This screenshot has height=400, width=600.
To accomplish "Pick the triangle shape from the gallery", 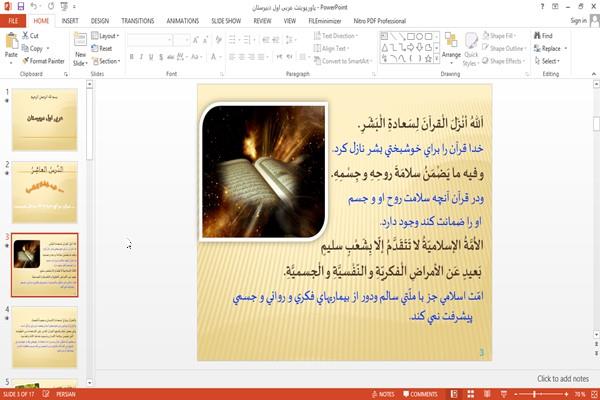I will pos(384,47).
